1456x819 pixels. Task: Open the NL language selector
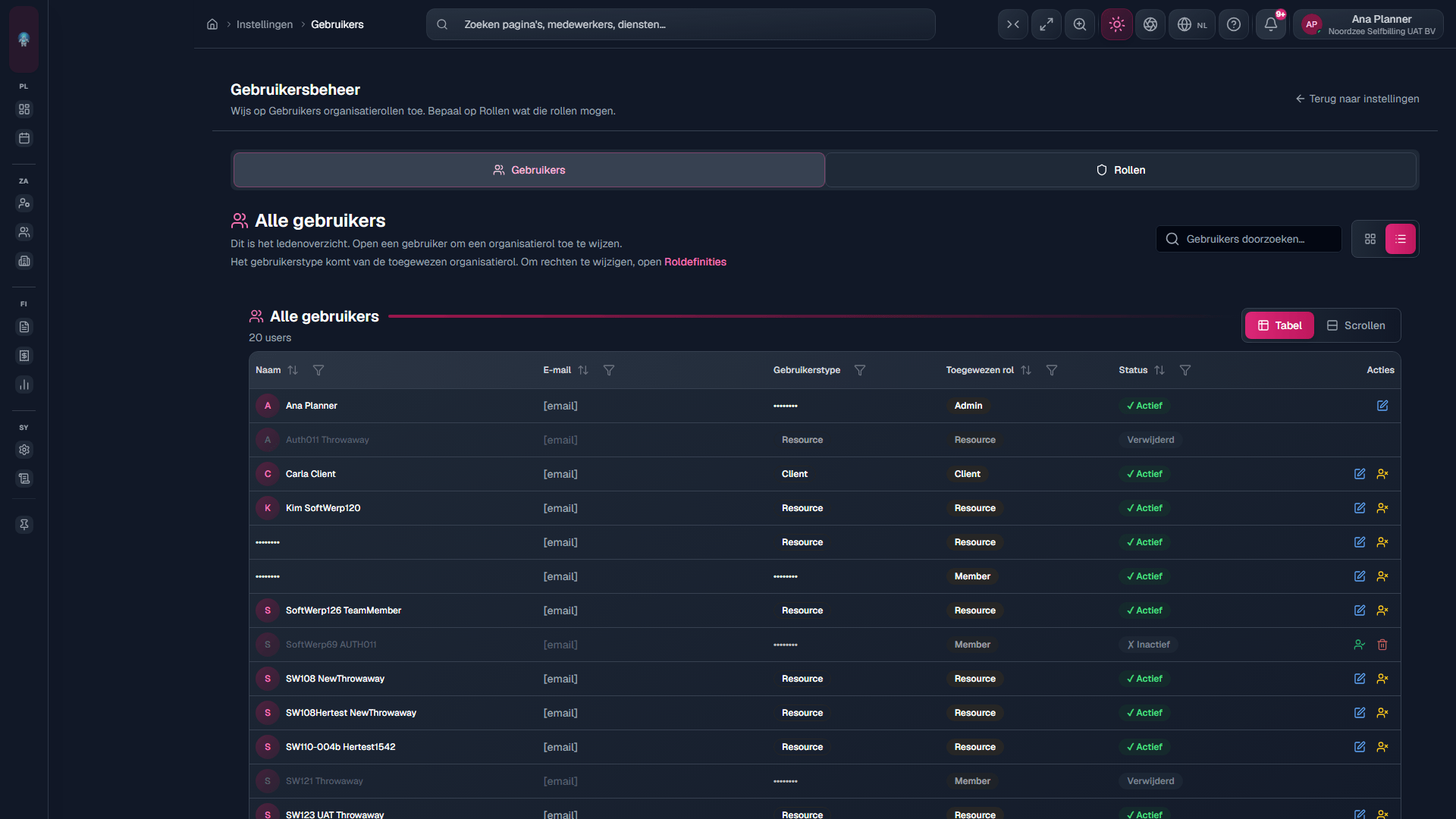[x=1192, y=24]
